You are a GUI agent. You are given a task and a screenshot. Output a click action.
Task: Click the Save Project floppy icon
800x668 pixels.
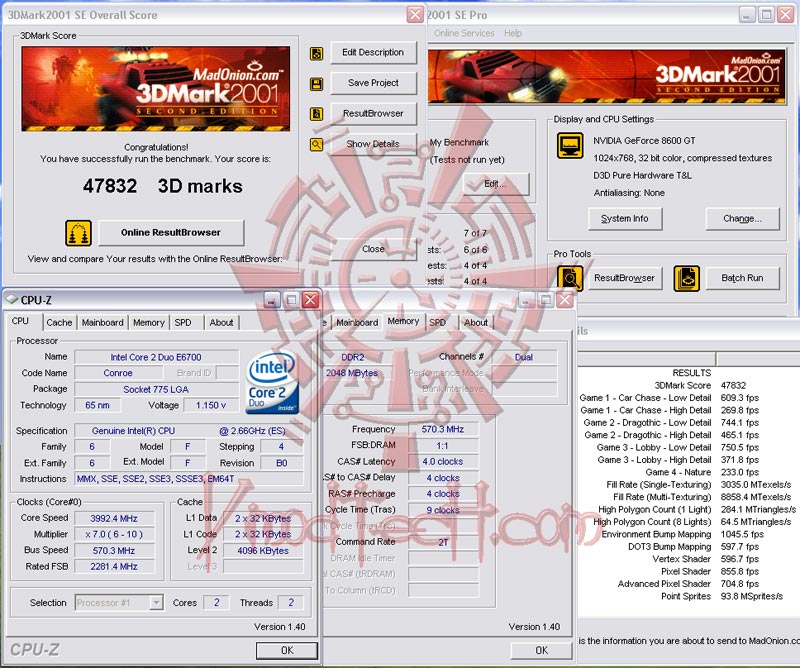[x=316, y=84]
